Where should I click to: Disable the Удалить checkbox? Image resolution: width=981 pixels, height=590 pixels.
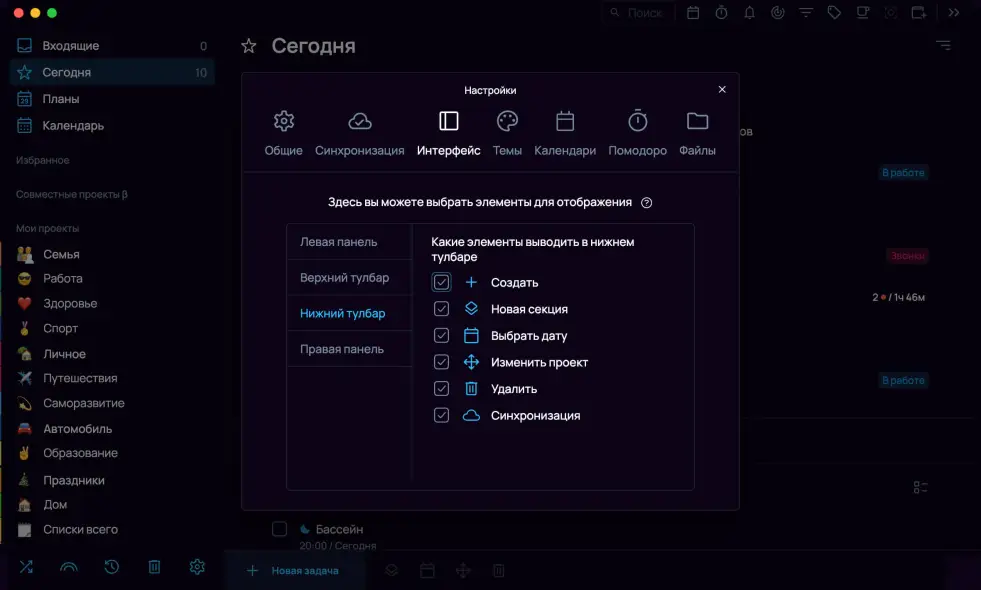pyautogui.click(x=442, y=389)
